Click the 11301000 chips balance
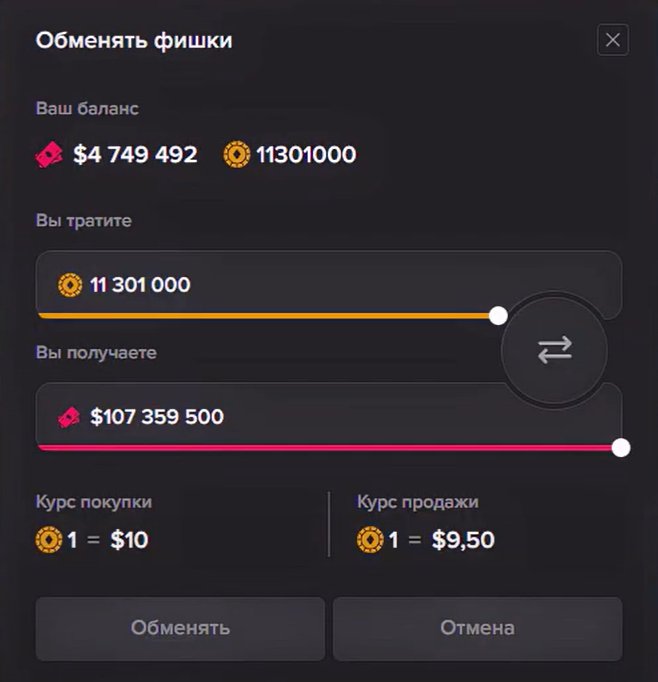Image resolution: width=658 pixels, height=682 pixels. [x=306, y=154]
